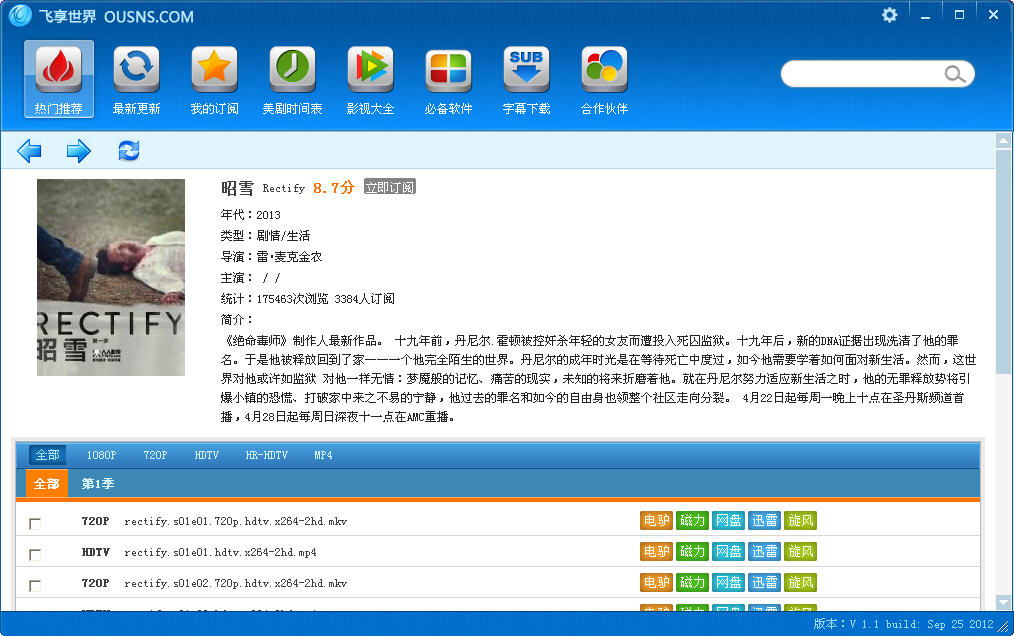Refresh the page with the reload icon
This screenshot has width=1014, height=636.
click(129, 151)
